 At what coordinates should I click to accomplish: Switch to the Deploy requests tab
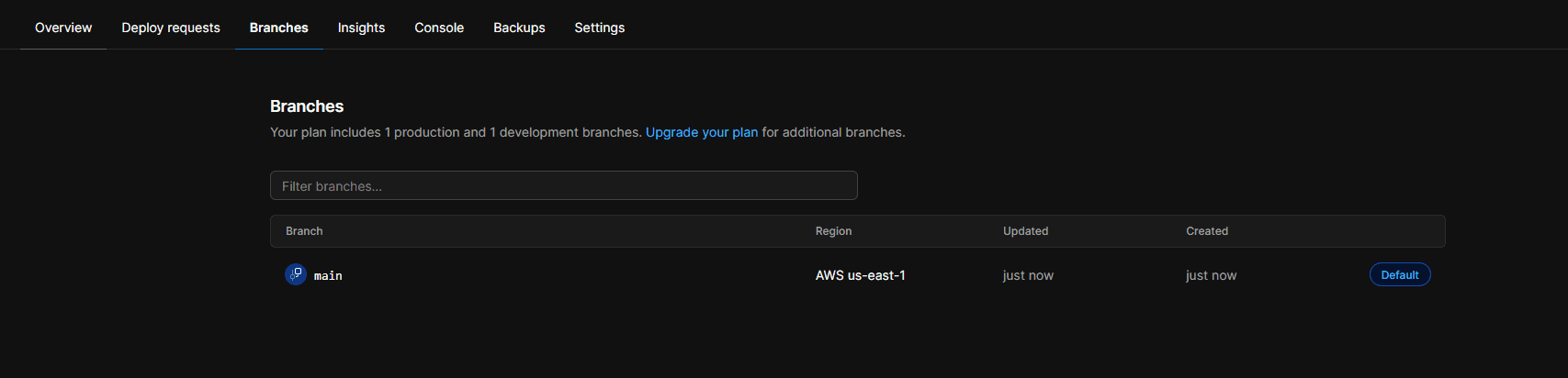tap(171, 28)
